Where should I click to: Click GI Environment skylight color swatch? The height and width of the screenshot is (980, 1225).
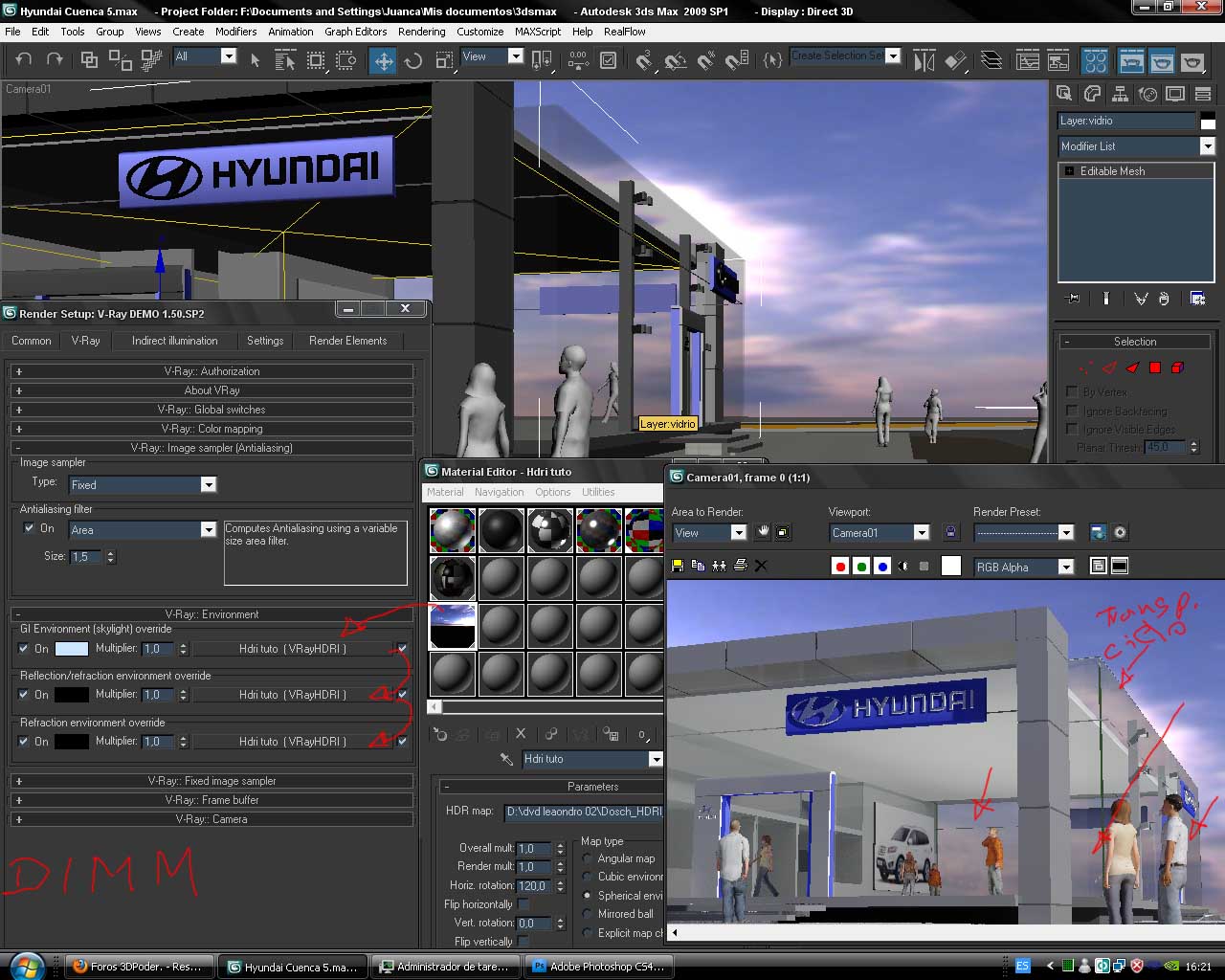pos(72,649)
